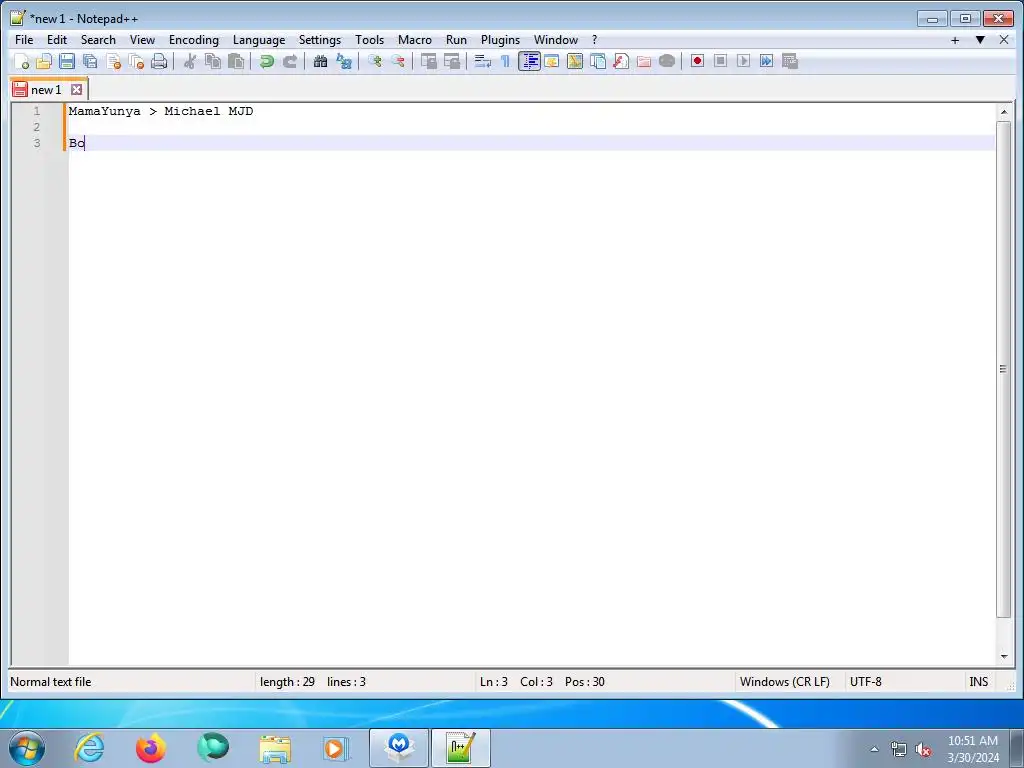Toggle Show All Characters pilcrow icon
The width and height of the screenshot is (1024, 768).
click(x=505, y=61)
